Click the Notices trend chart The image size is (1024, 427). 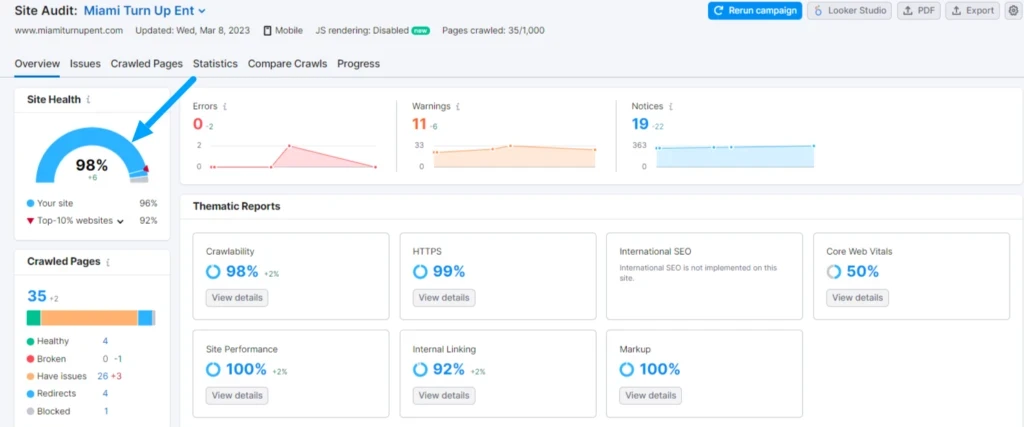[735, 156]
